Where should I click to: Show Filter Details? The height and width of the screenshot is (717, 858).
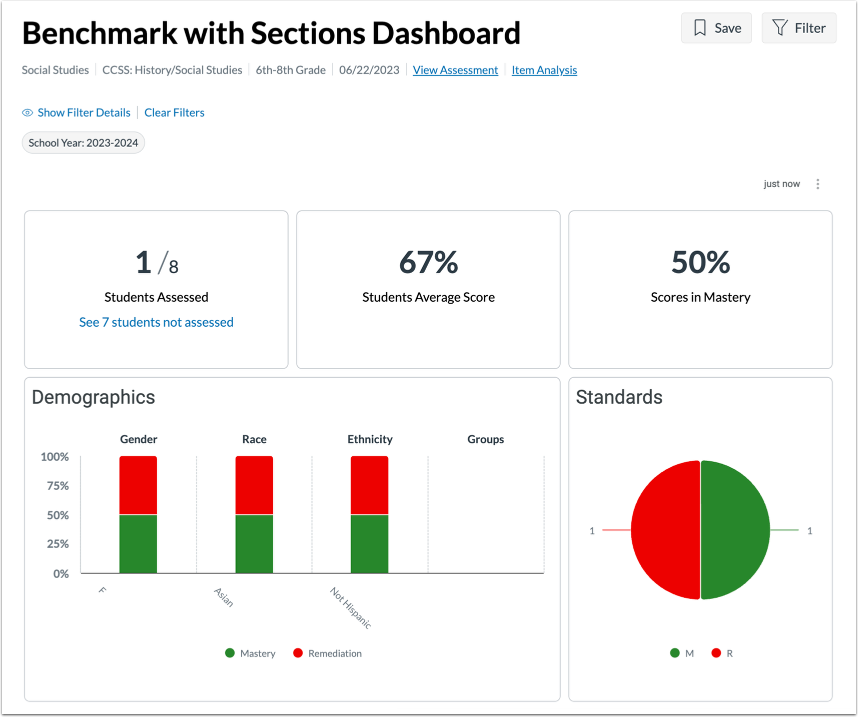pyautogui.click(x=84, y=113)
